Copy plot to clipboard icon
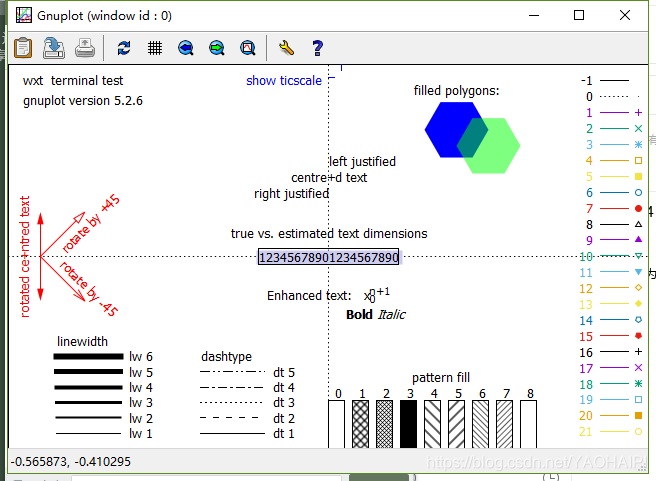Screen dimensions: 656x481 (23, 48)
